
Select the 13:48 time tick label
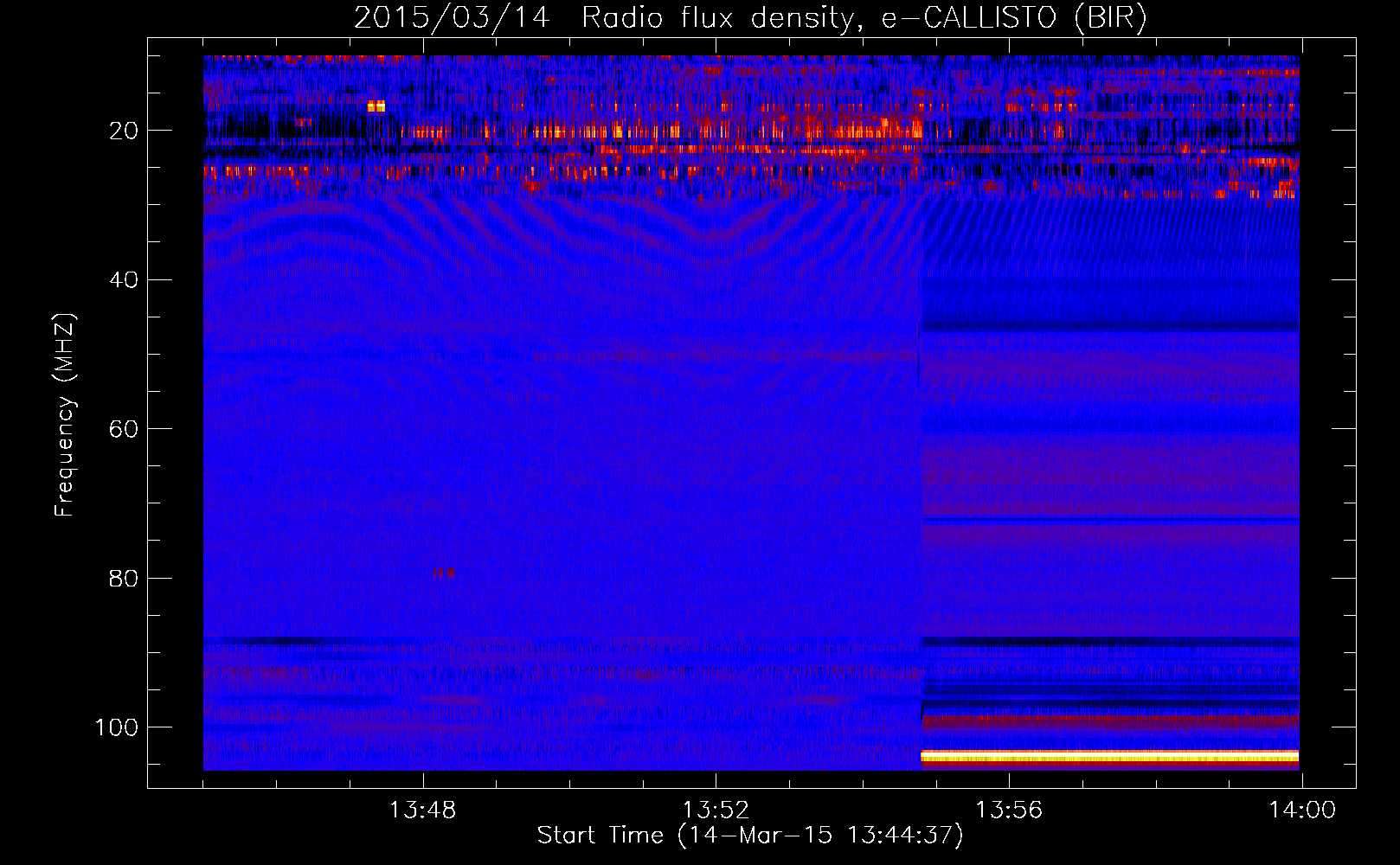(x=422, y=811)
